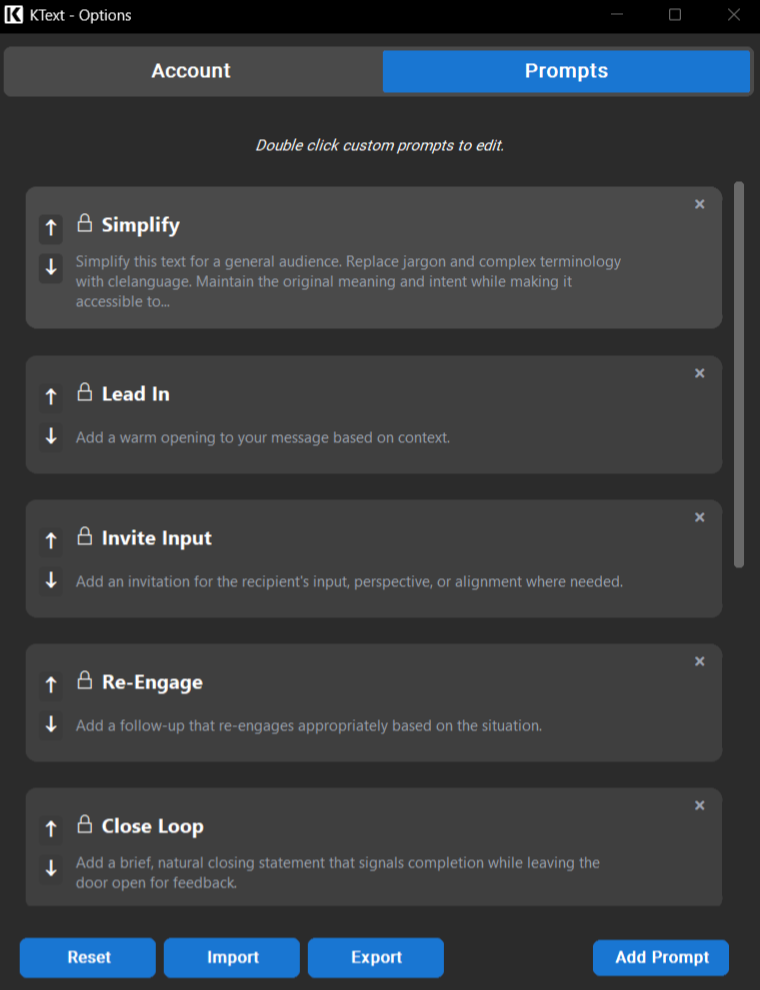Move the Simplify prompt up

[50, 229]
